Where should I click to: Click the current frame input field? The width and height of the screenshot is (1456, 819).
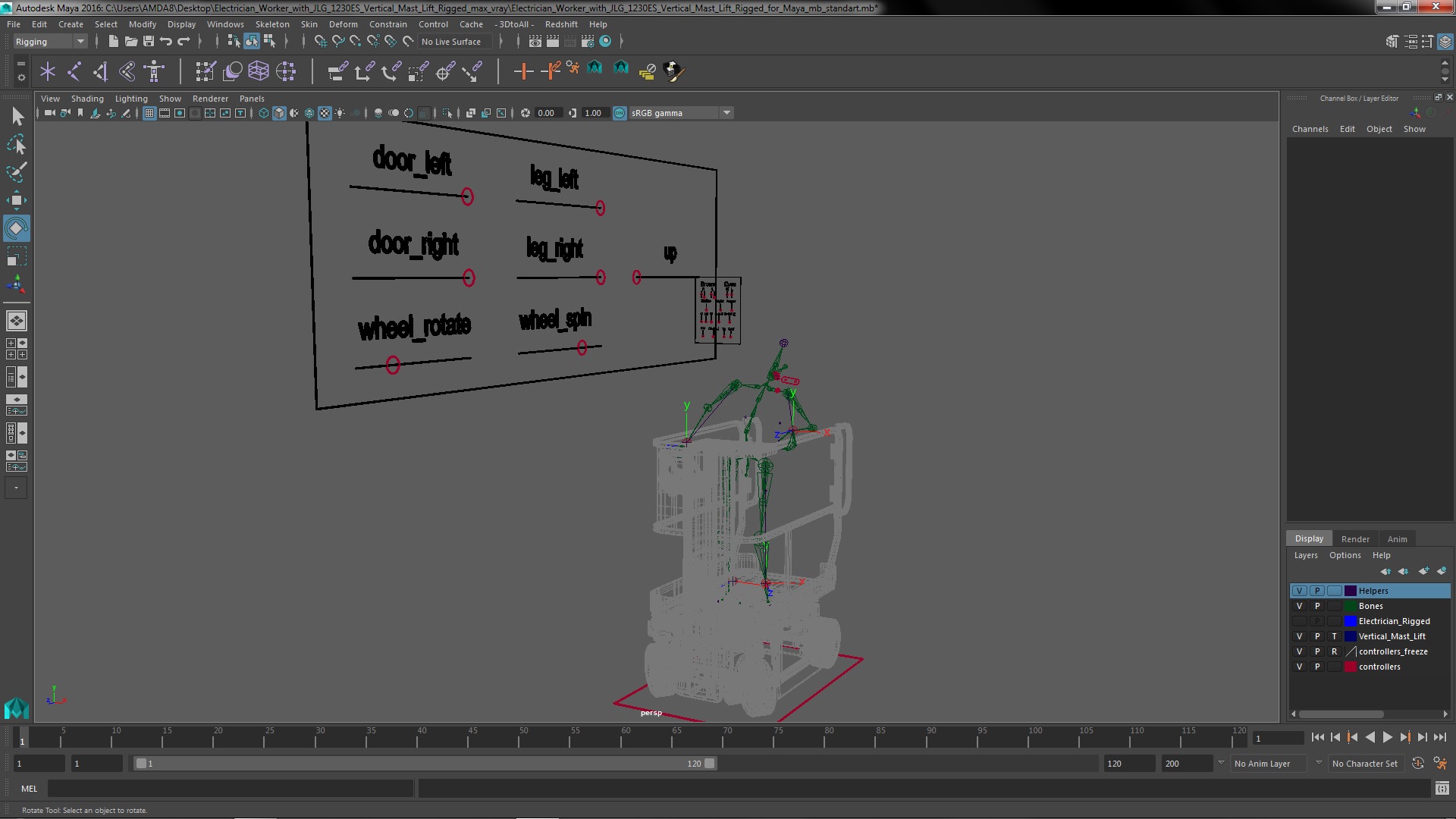coord(1278,738)
